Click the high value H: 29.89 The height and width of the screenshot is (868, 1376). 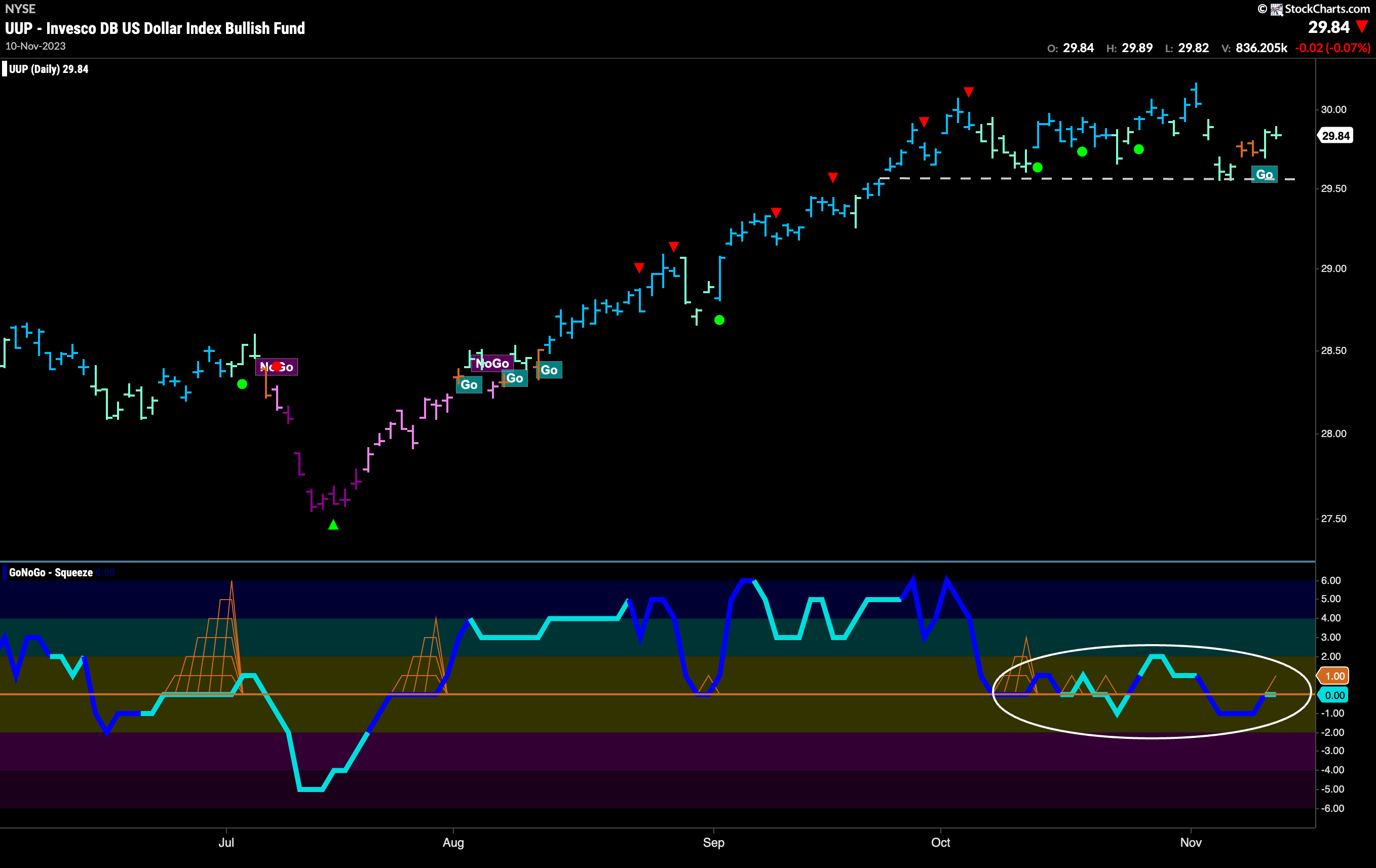pos(1129,48)
